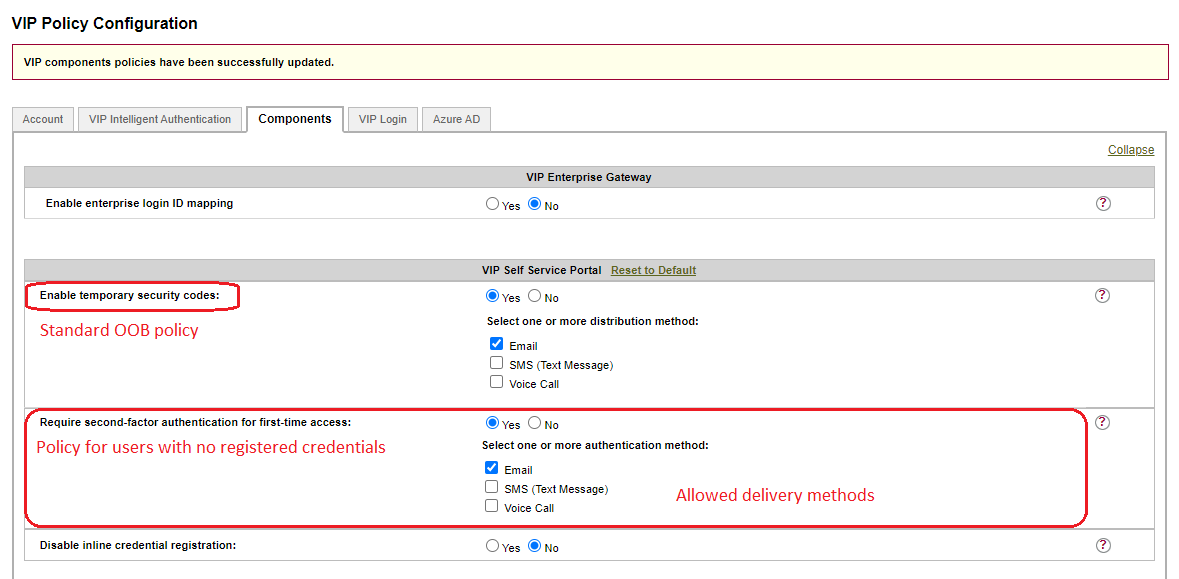Select No for first-time second-factor authentication
The width and height of the screenshot is (1179, 579).
535,423
